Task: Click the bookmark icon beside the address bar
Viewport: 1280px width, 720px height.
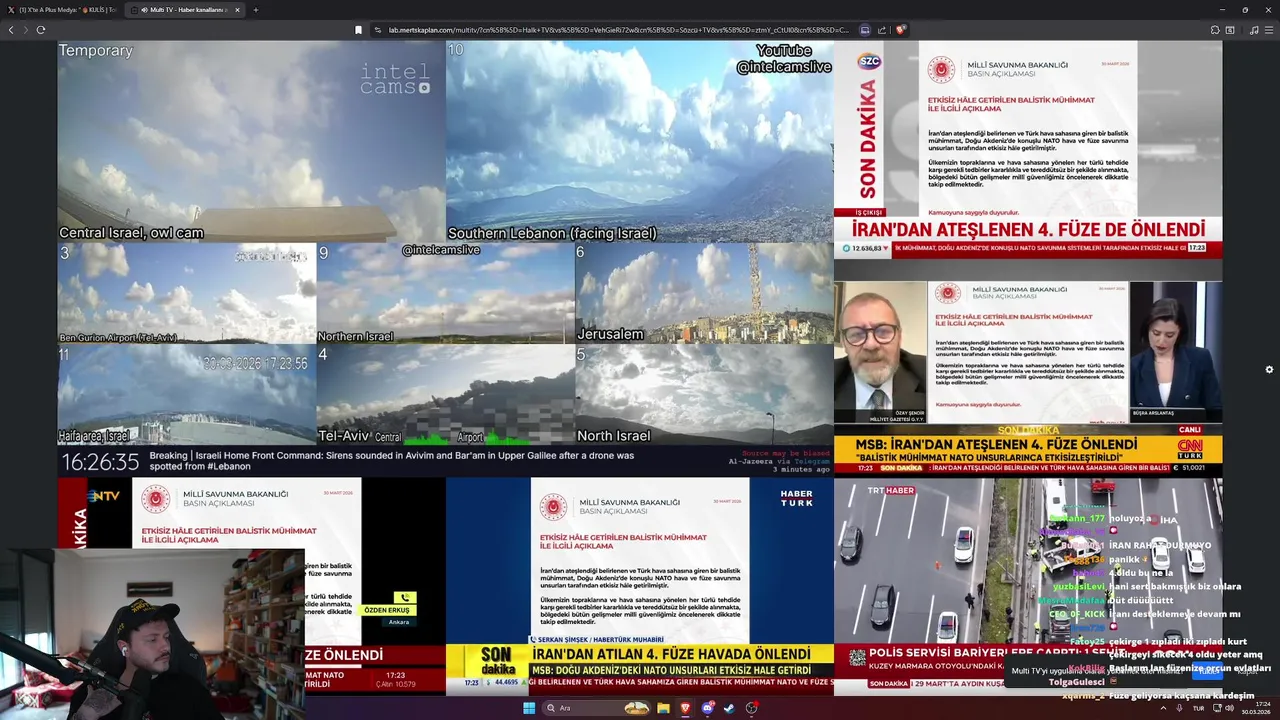Action: click(x=358, y=30)
